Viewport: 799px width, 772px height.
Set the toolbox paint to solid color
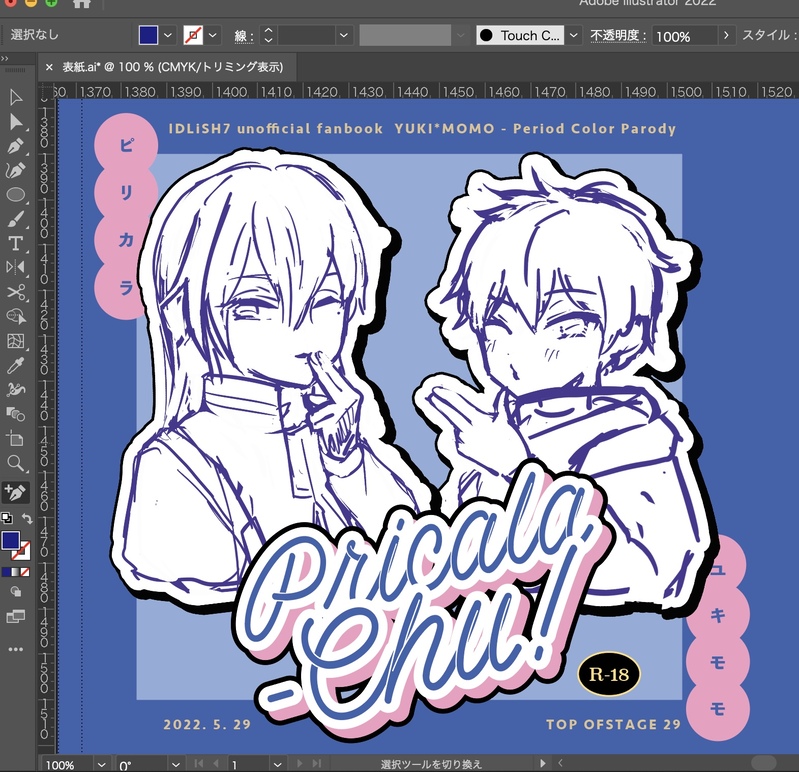(x=6, y=572)
